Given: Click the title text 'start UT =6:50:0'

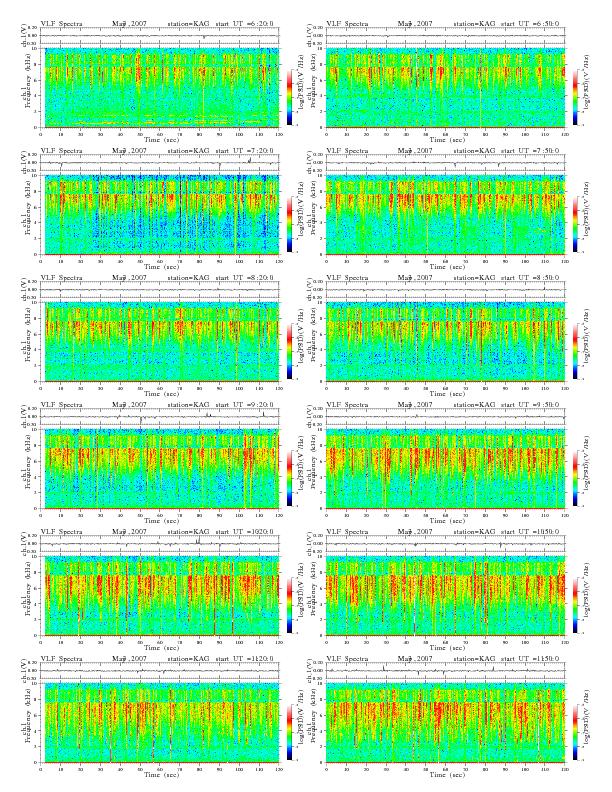Looking at the screenshot, I should 531,24.
